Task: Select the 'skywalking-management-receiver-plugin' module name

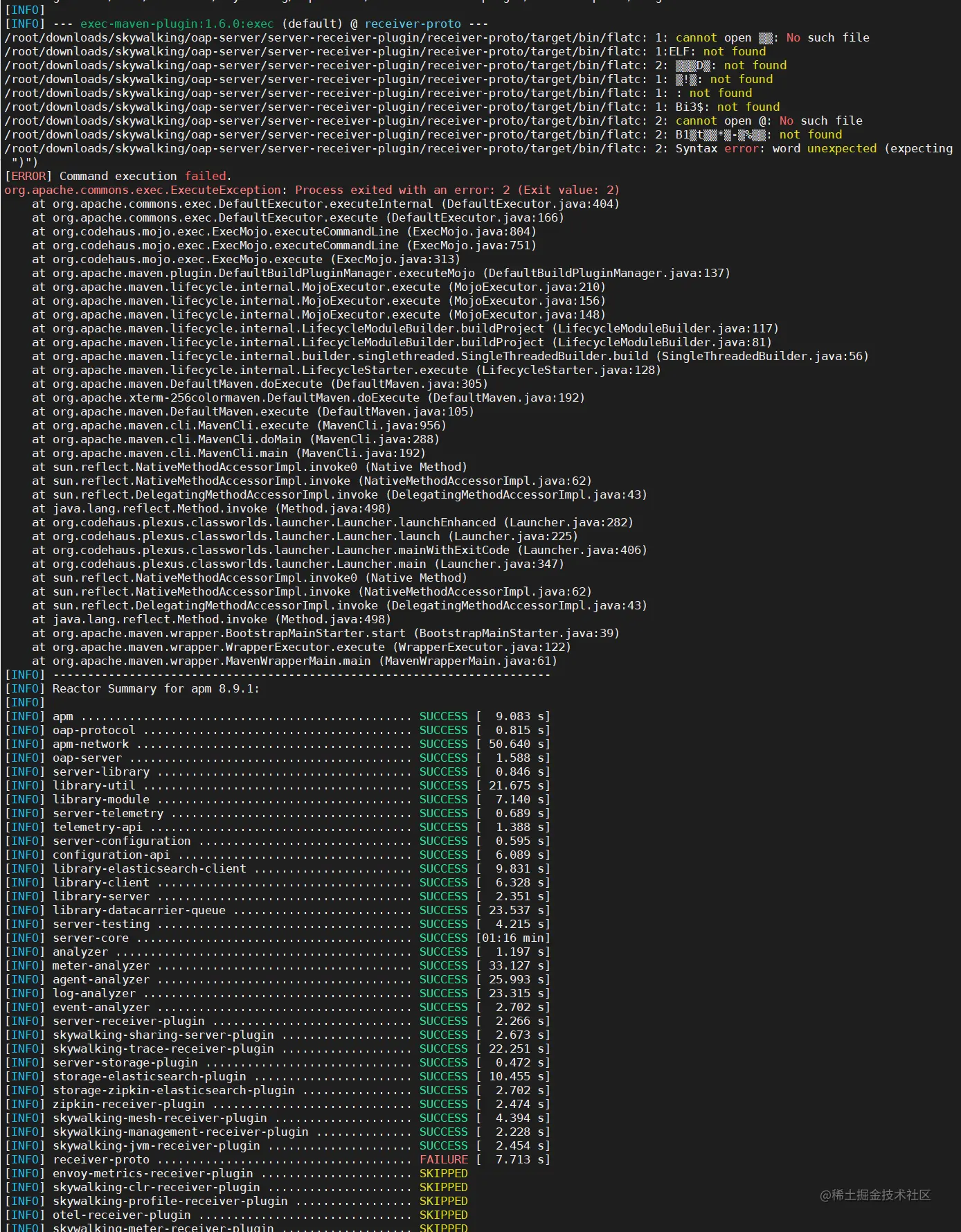Action: (x=181, y=1132)
